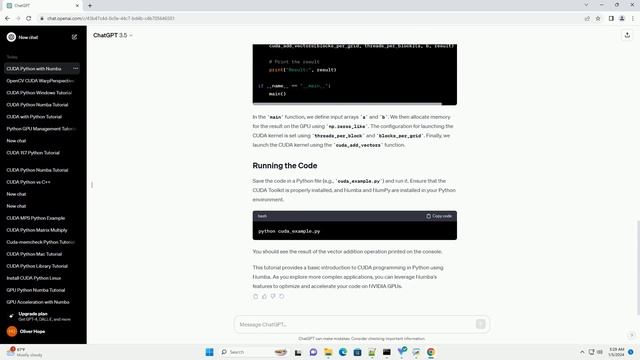
Task: Open the ChatGPT 3.5 model dropdown
Action: pos(113,36)
